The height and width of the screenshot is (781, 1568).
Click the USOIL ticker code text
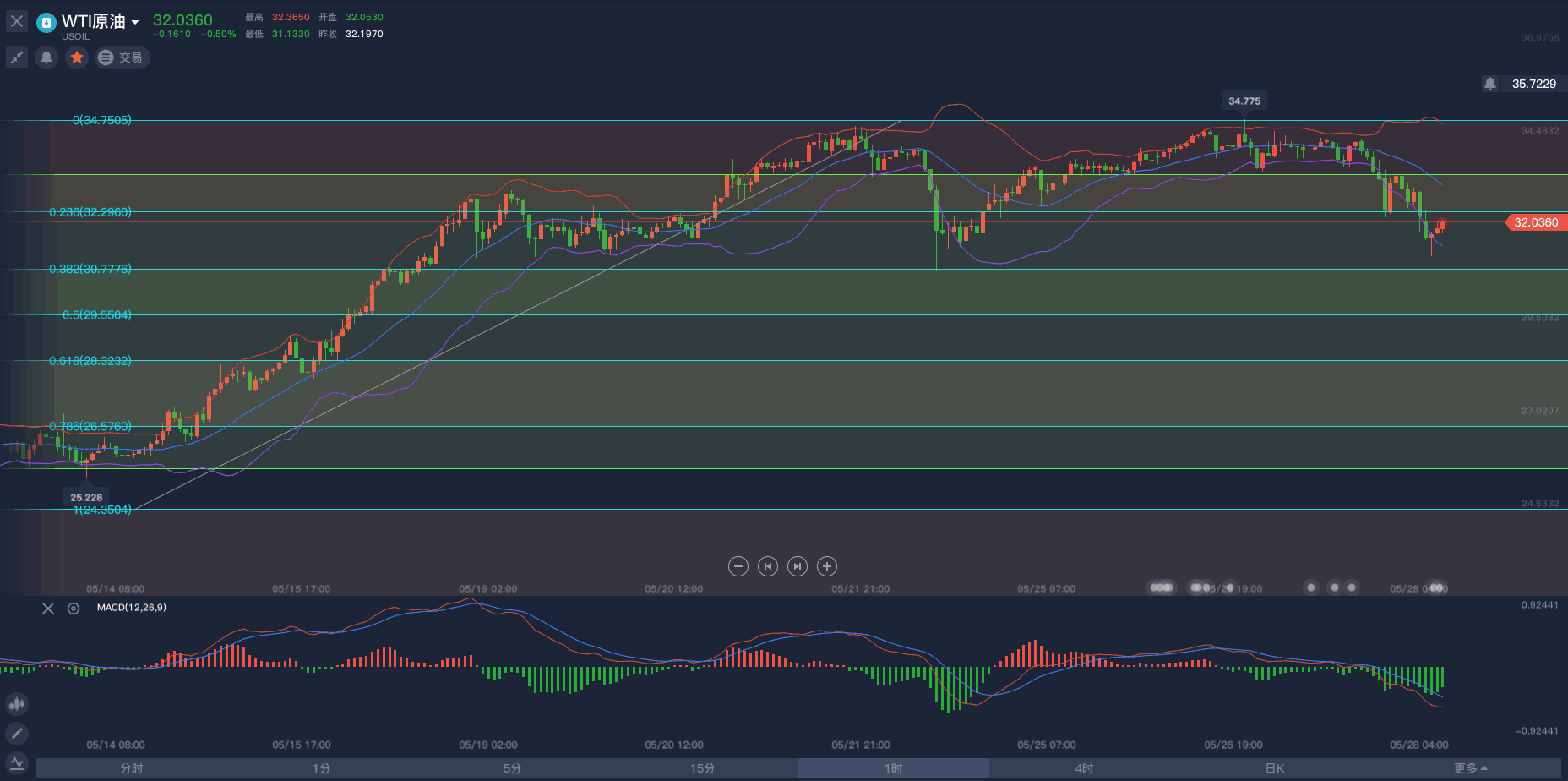pyautogui.click(x=75, y=36)
